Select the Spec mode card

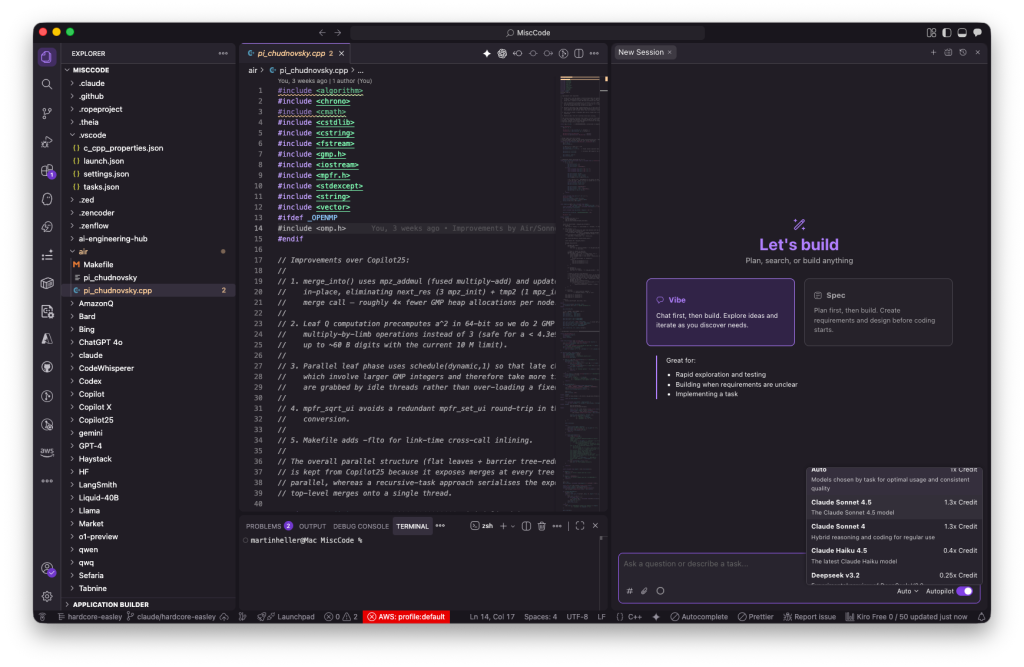tap(878, 312)
